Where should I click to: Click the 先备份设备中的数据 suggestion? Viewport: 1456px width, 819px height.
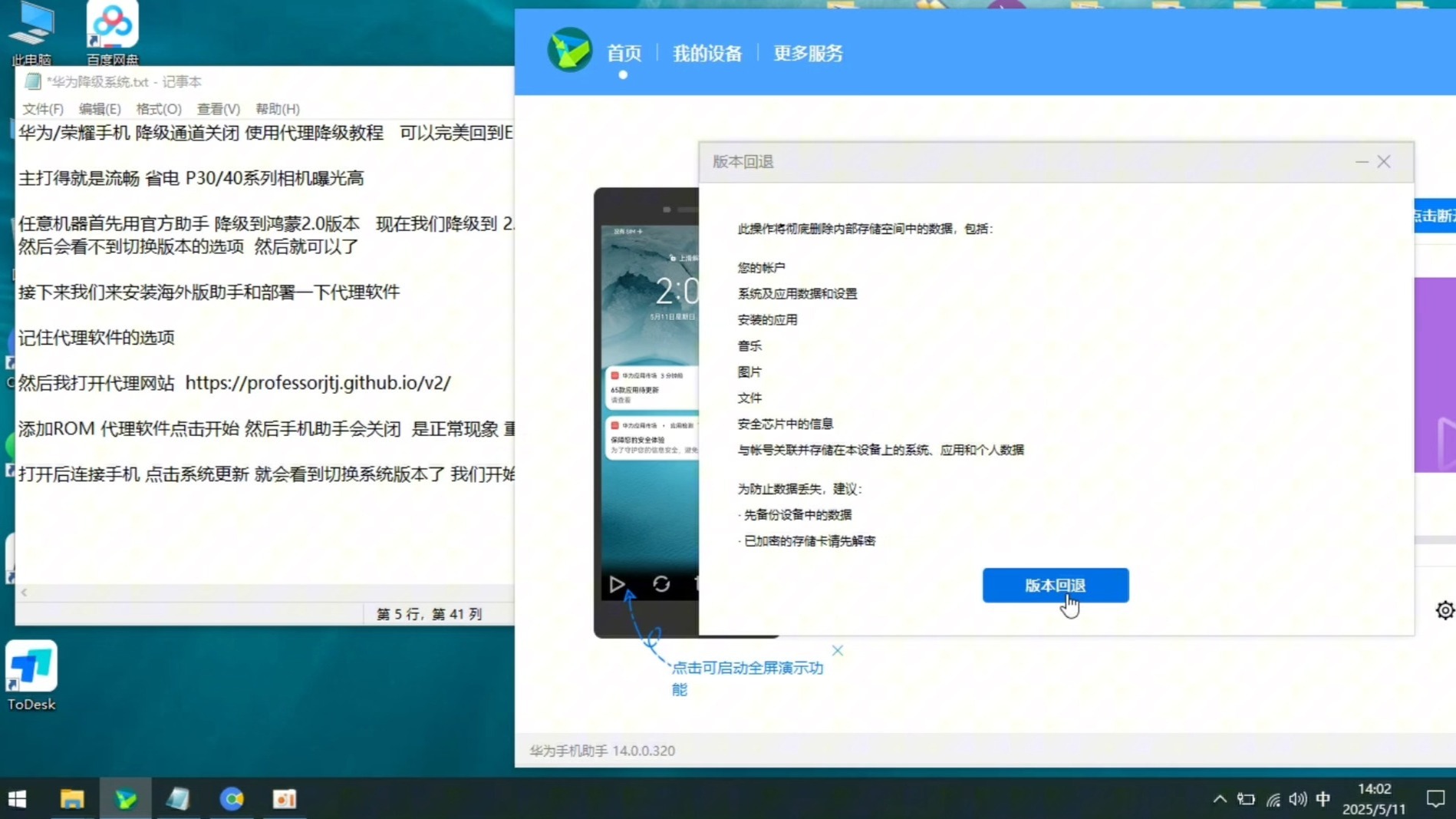(798, 515)
